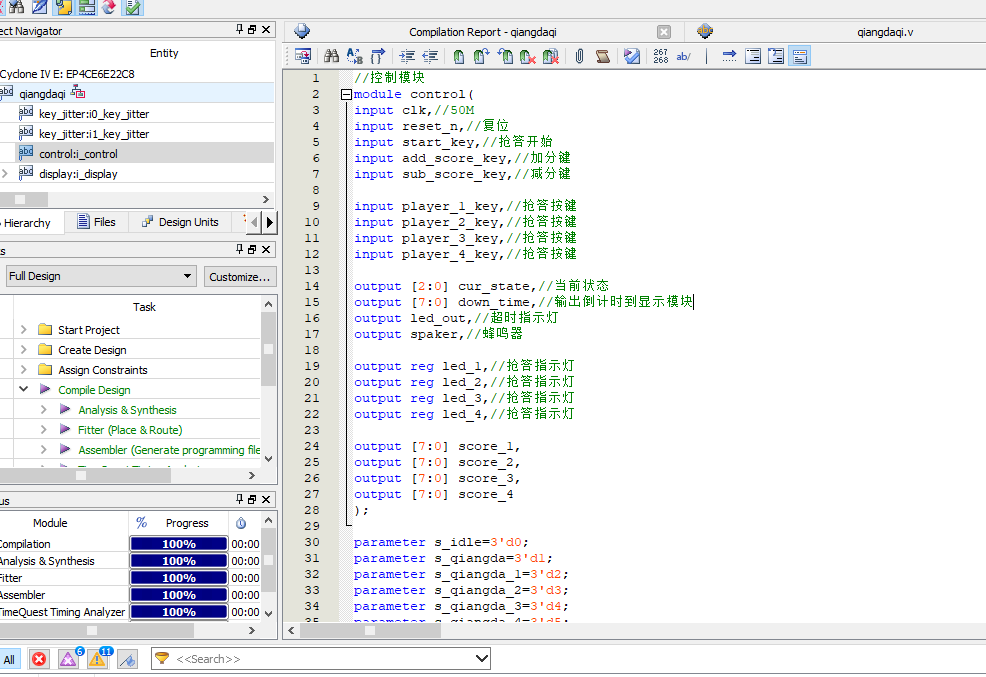Switch to Design Units tab
This screenshot has width=986, height=677.
click(180, 222)
